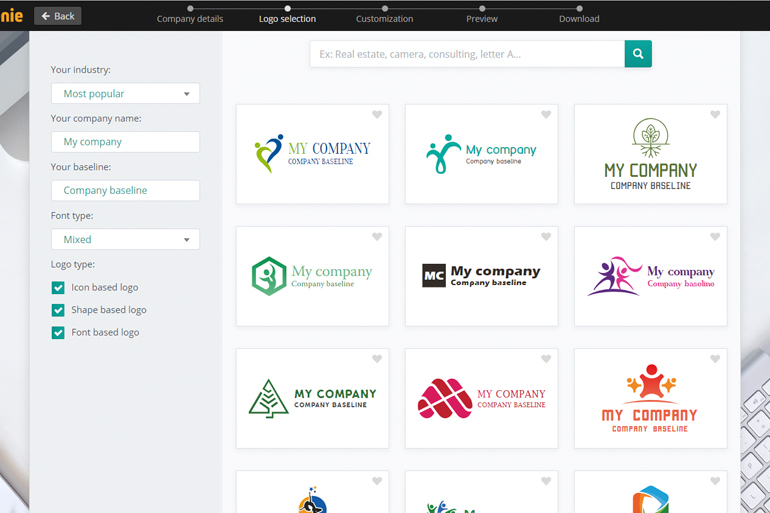Select the Logo selection step
The height and width of the screenshot is (513, 770).
[x=287, y=15]
